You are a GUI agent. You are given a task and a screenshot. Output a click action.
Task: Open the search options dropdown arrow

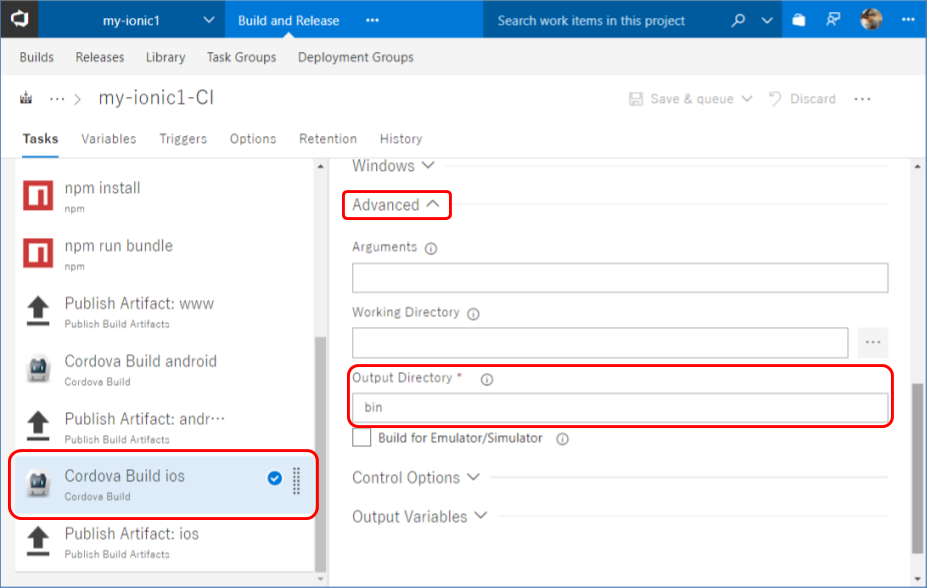tap(767, 20)
